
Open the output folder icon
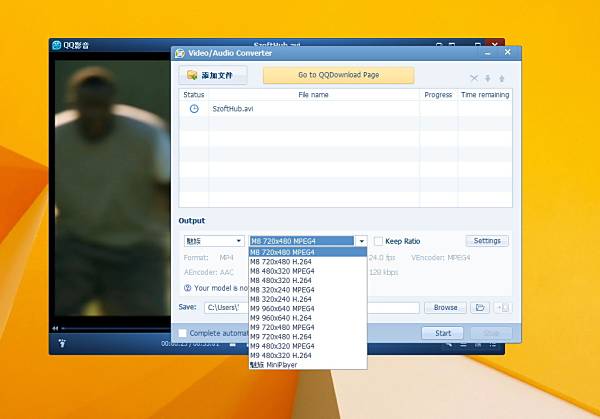coord(480,307)
